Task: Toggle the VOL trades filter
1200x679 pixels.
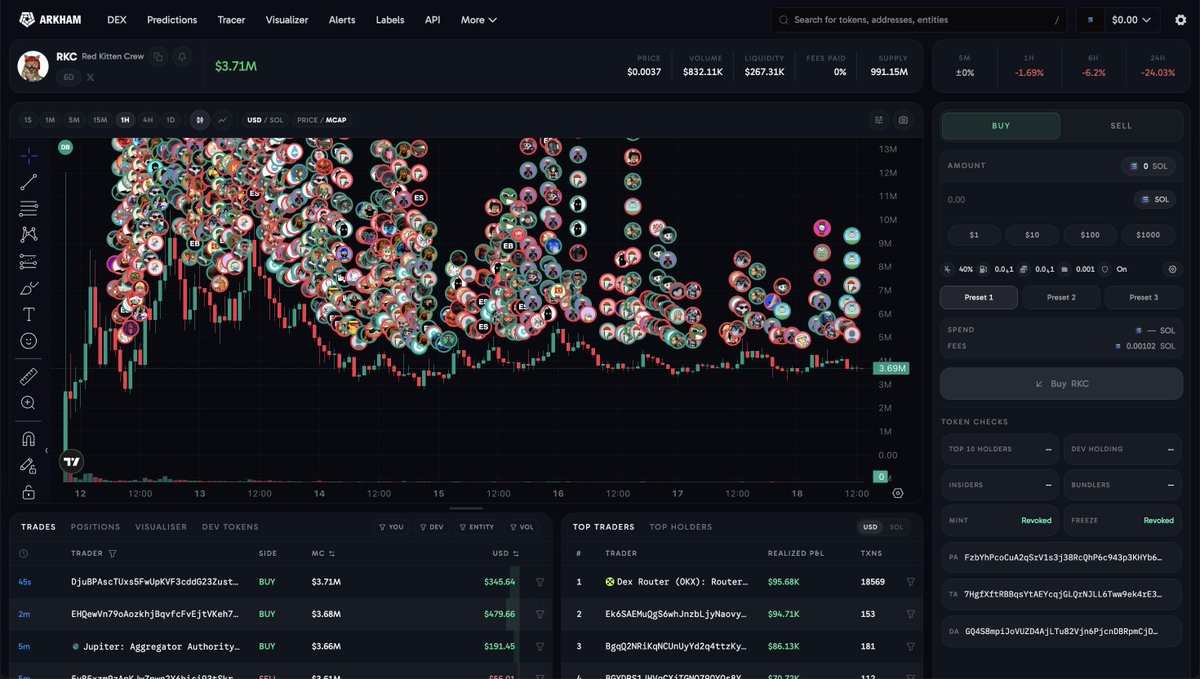Action: pyautogui.click(x=521, y=527)
